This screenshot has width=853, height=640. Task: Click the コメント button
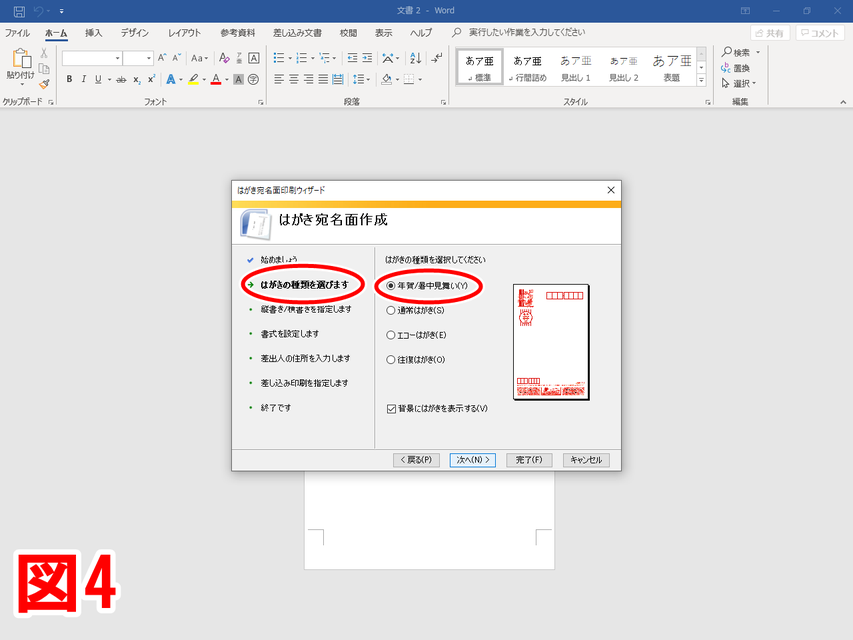click(x=820, y=33)
